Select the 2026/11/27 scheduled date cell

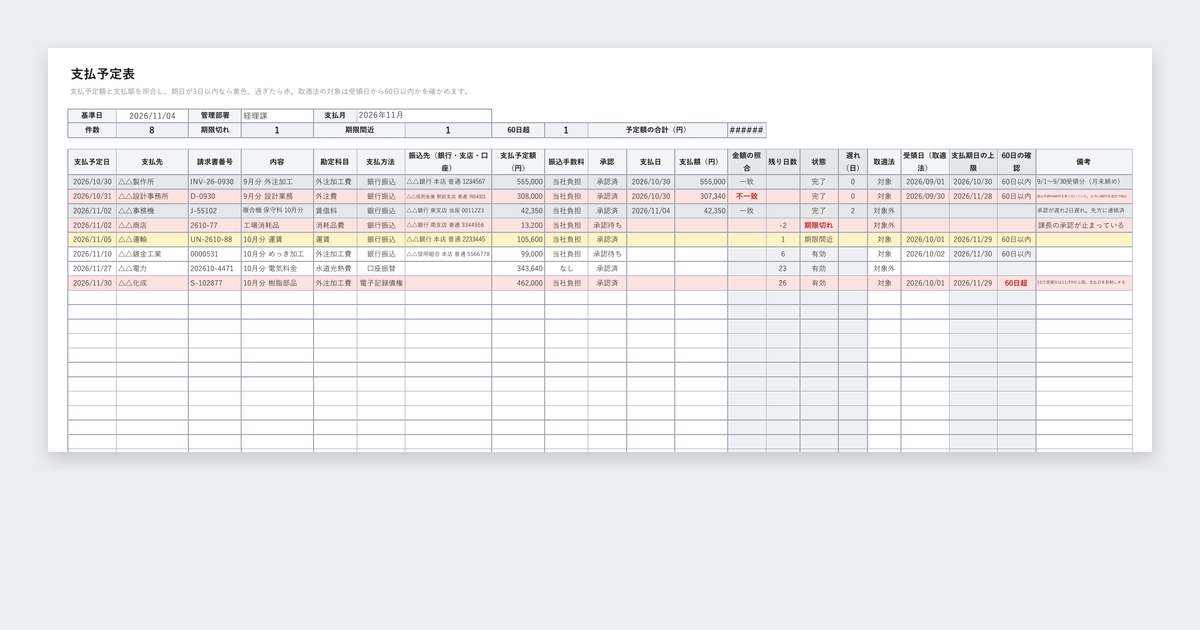[92, 269]
